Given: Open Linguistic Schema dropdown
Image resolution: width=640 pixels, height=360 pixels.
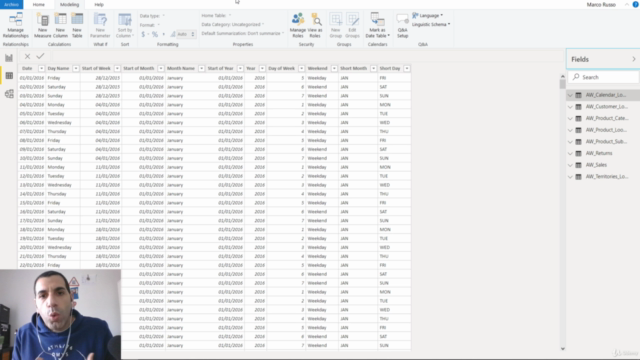Looking at the screenshot, I should point(431,24).
